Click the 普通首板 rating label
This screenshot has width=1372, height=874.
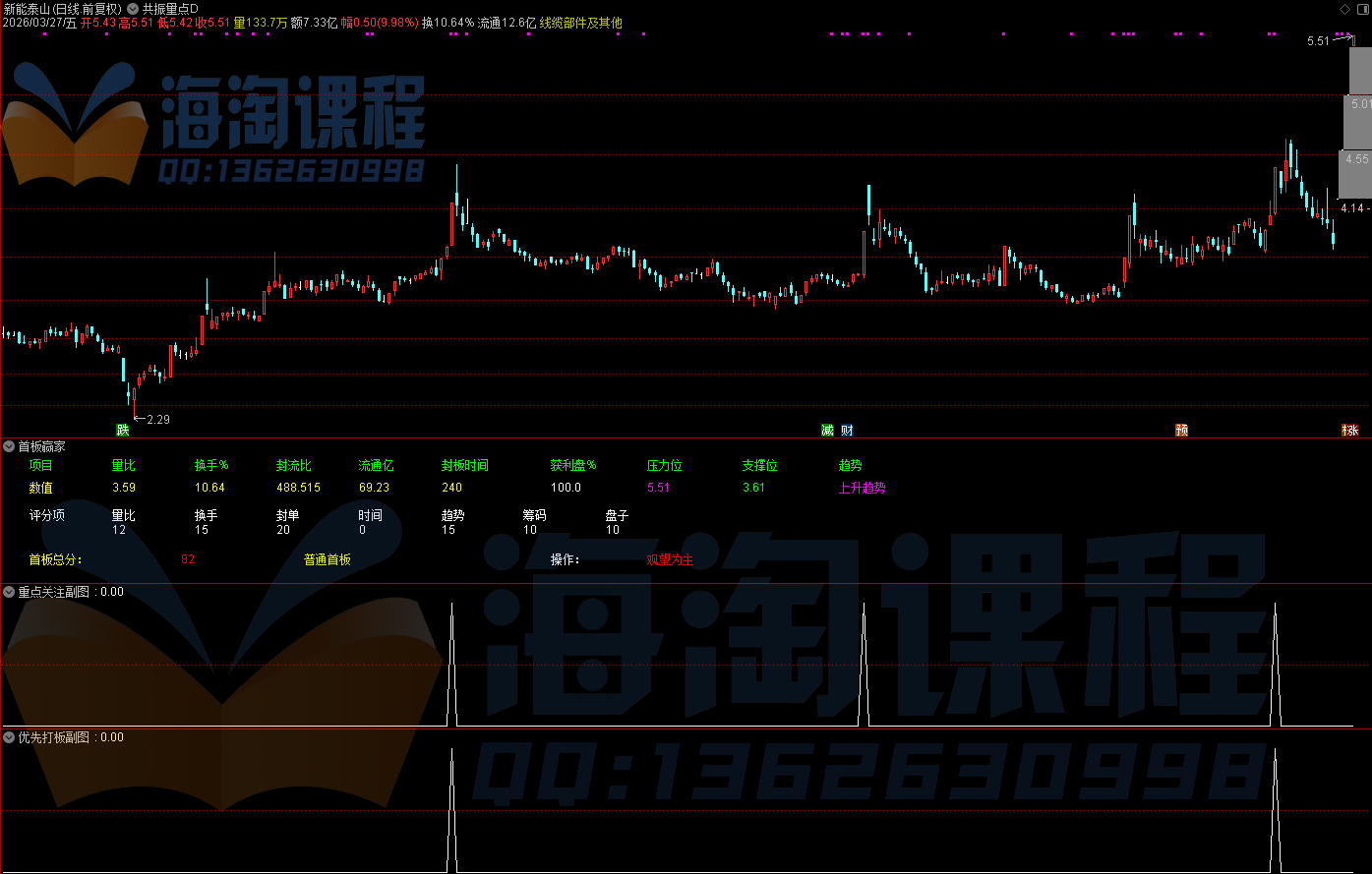328,560
